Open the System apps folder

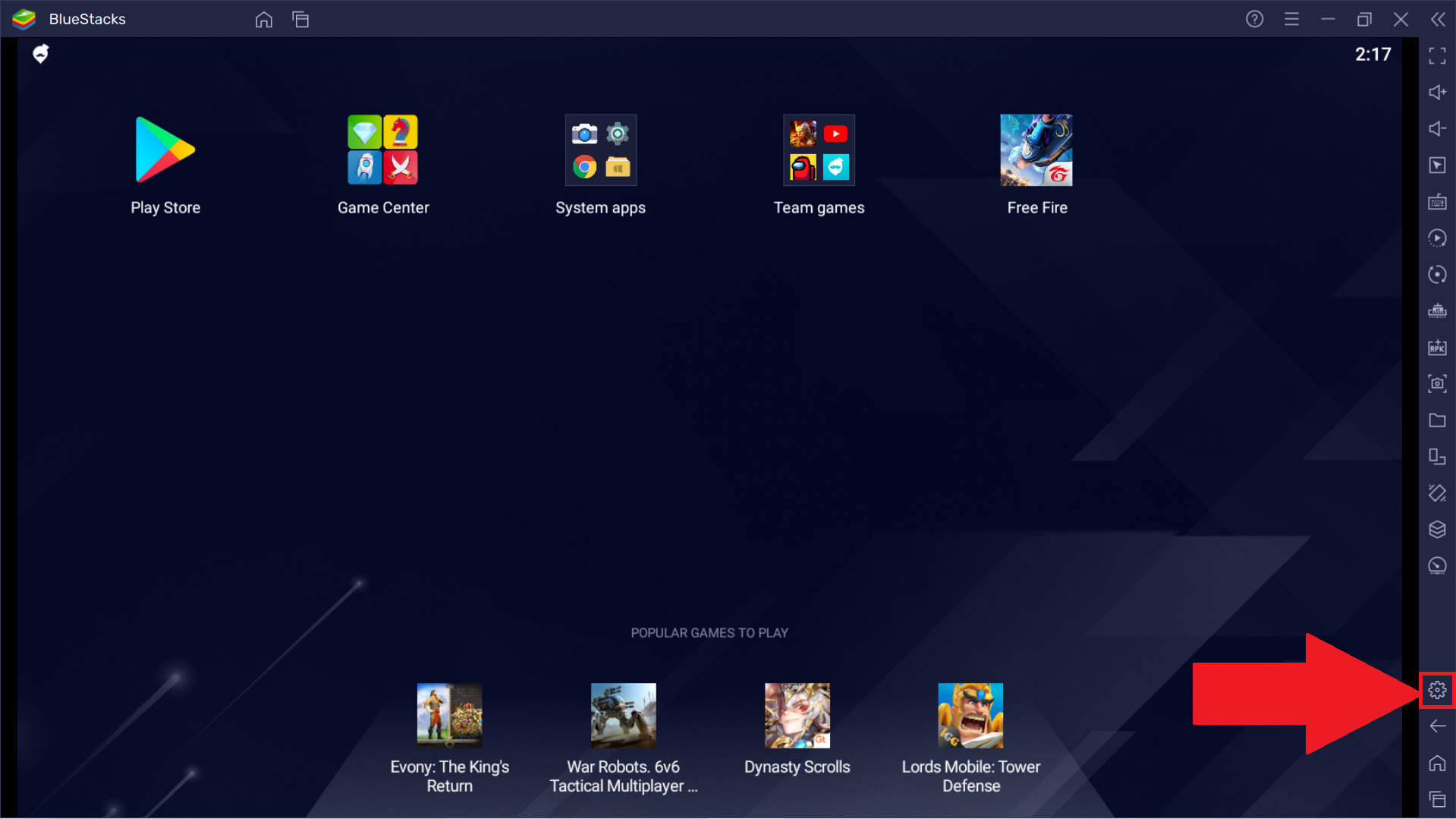(x=600, y=150)
